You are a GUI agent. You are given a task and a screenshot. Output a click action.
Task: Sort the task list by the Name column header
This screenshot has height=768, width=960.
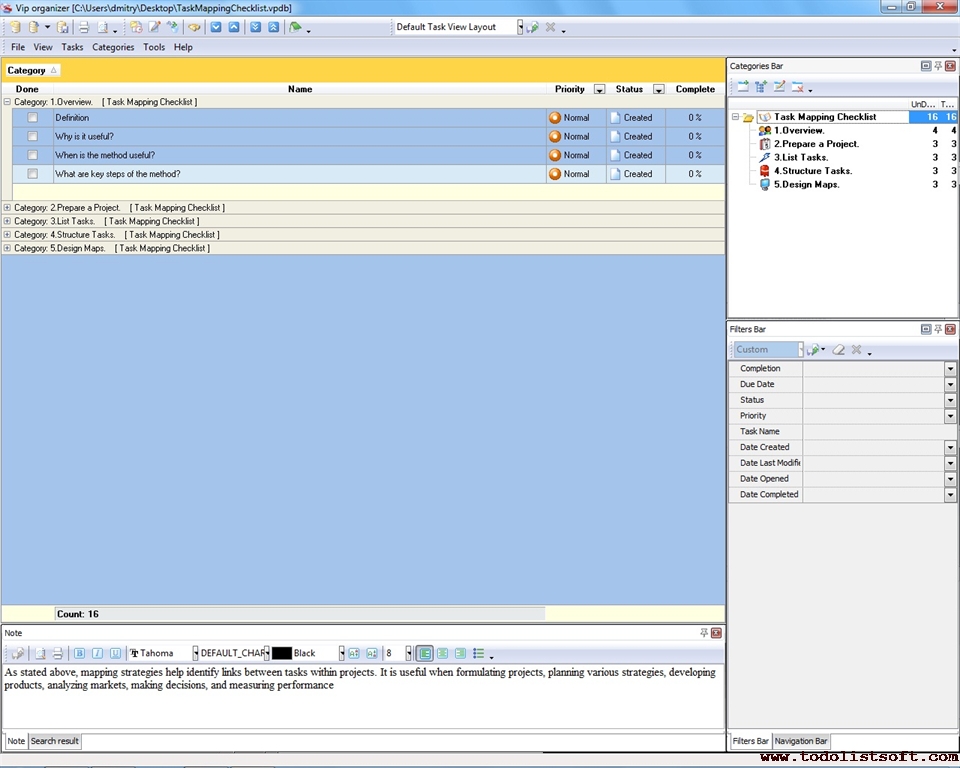pyautogui.click(x=300, y=89)
